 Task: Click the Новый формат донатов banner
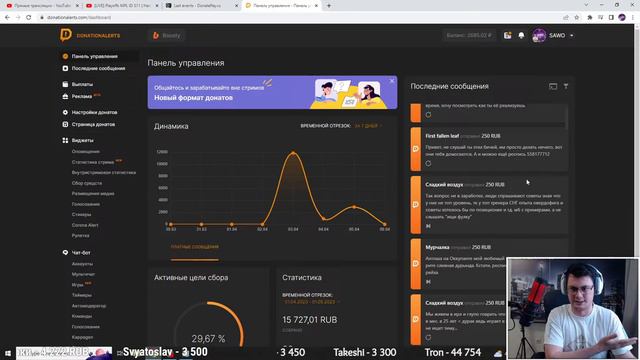(x=272, y=92)
